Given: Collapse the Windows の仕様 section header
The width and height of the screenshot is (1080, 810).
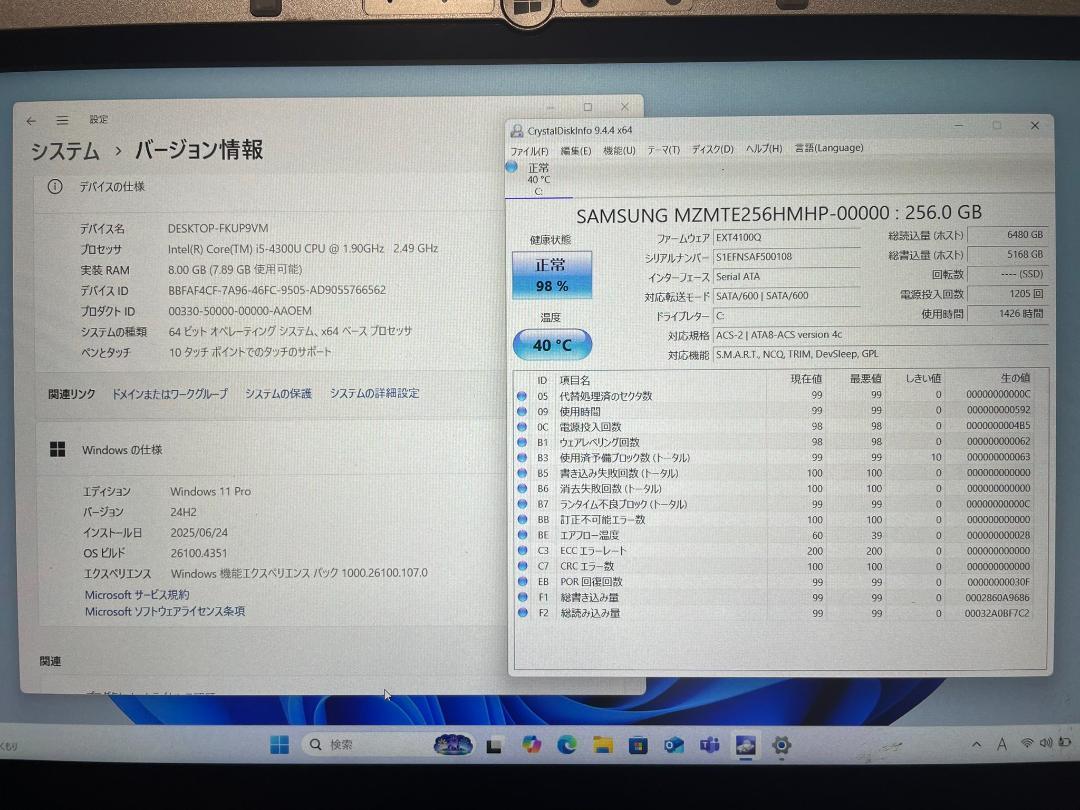Looking at the screenshot, I should click(269, 450).
